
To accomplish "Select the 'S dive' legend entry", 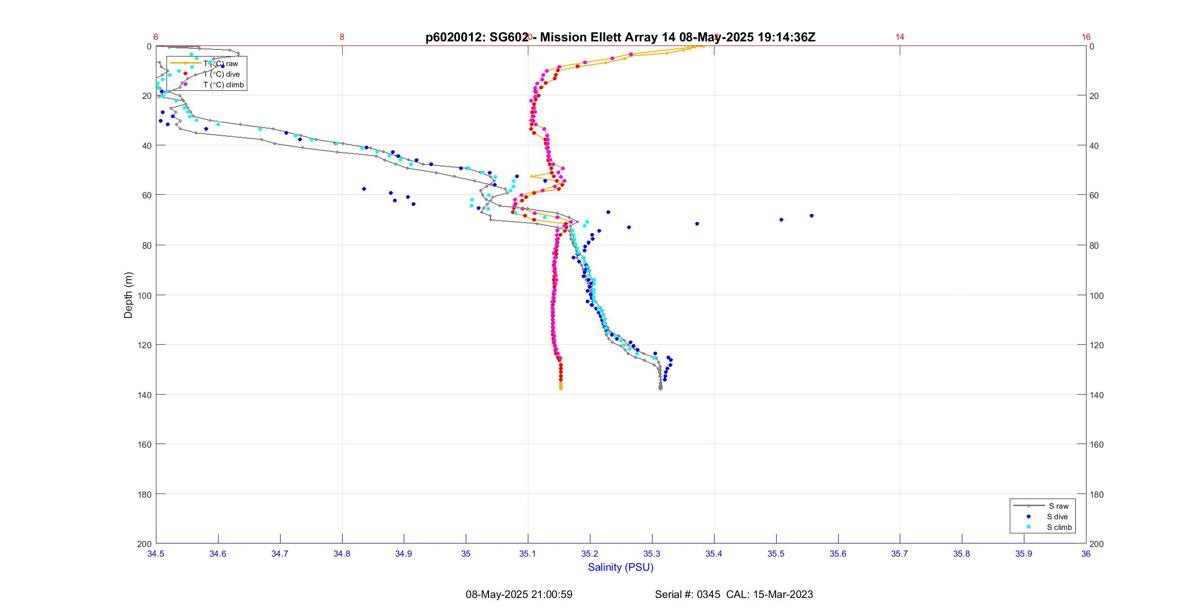I will pos(1057,516).
